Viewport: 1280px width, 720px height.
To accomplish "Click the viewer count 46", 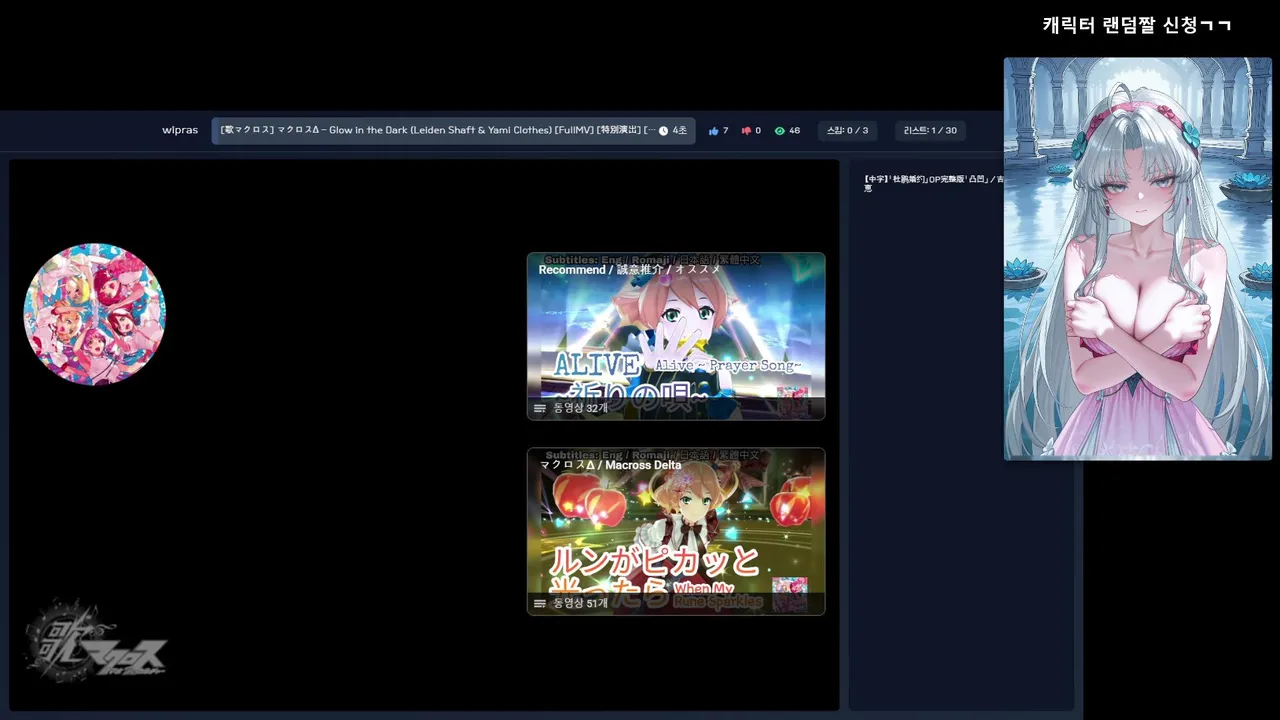I will coord(794,131).
